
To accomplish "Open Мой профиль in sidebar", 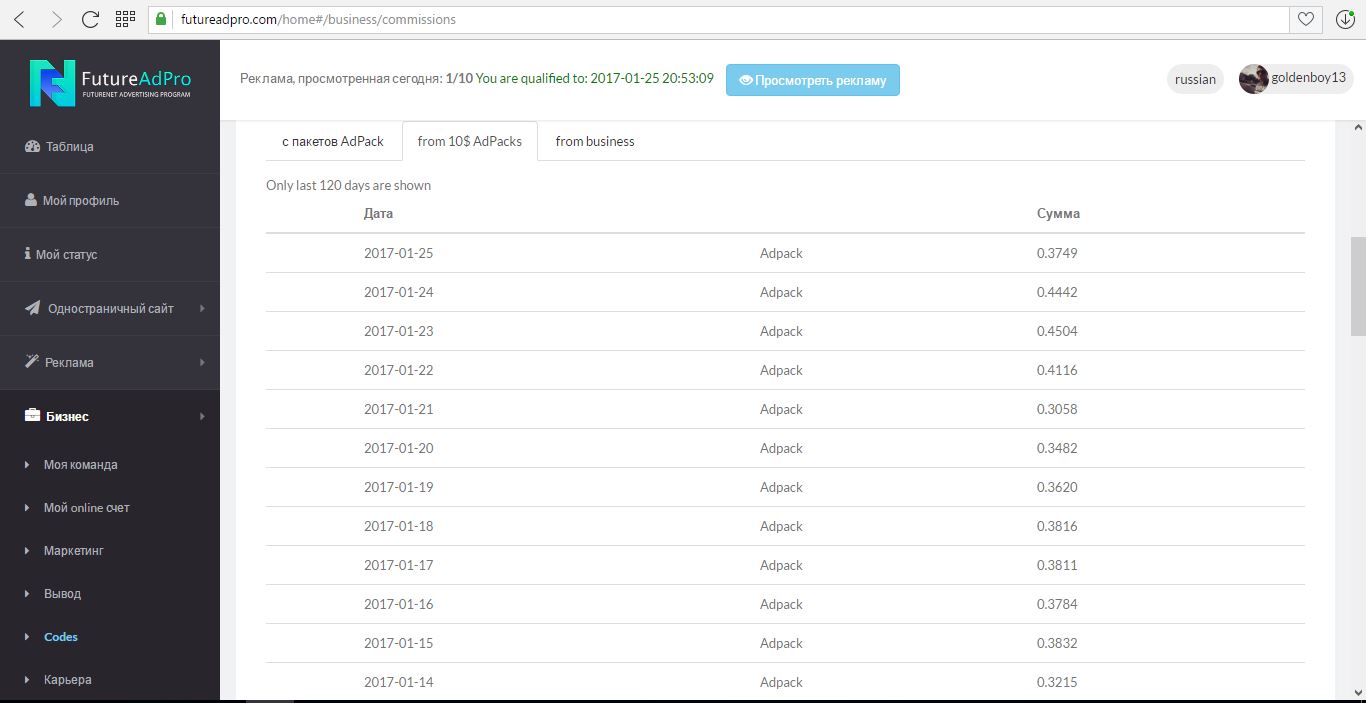I will pyautogui.click(x=80, y=200).
